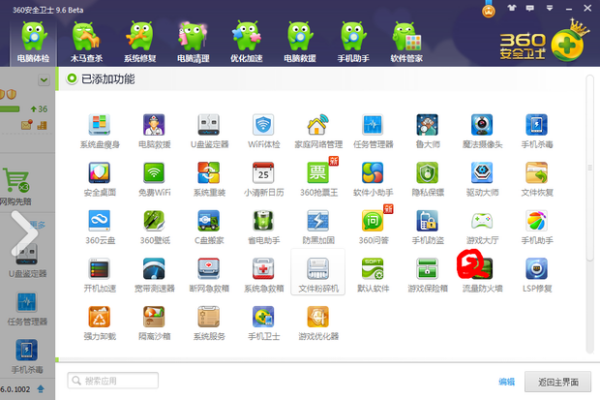
Task: Open 系统服务 tool
Action: [x=209, y=323]
